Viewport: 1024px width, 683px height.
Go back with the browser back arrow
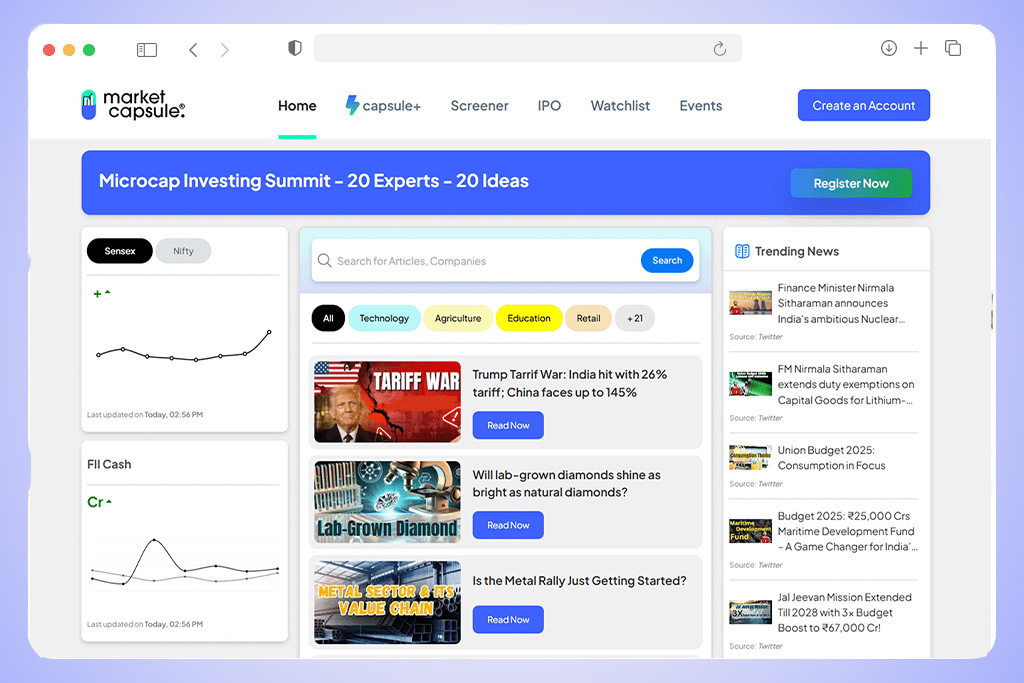click(193, 49)
